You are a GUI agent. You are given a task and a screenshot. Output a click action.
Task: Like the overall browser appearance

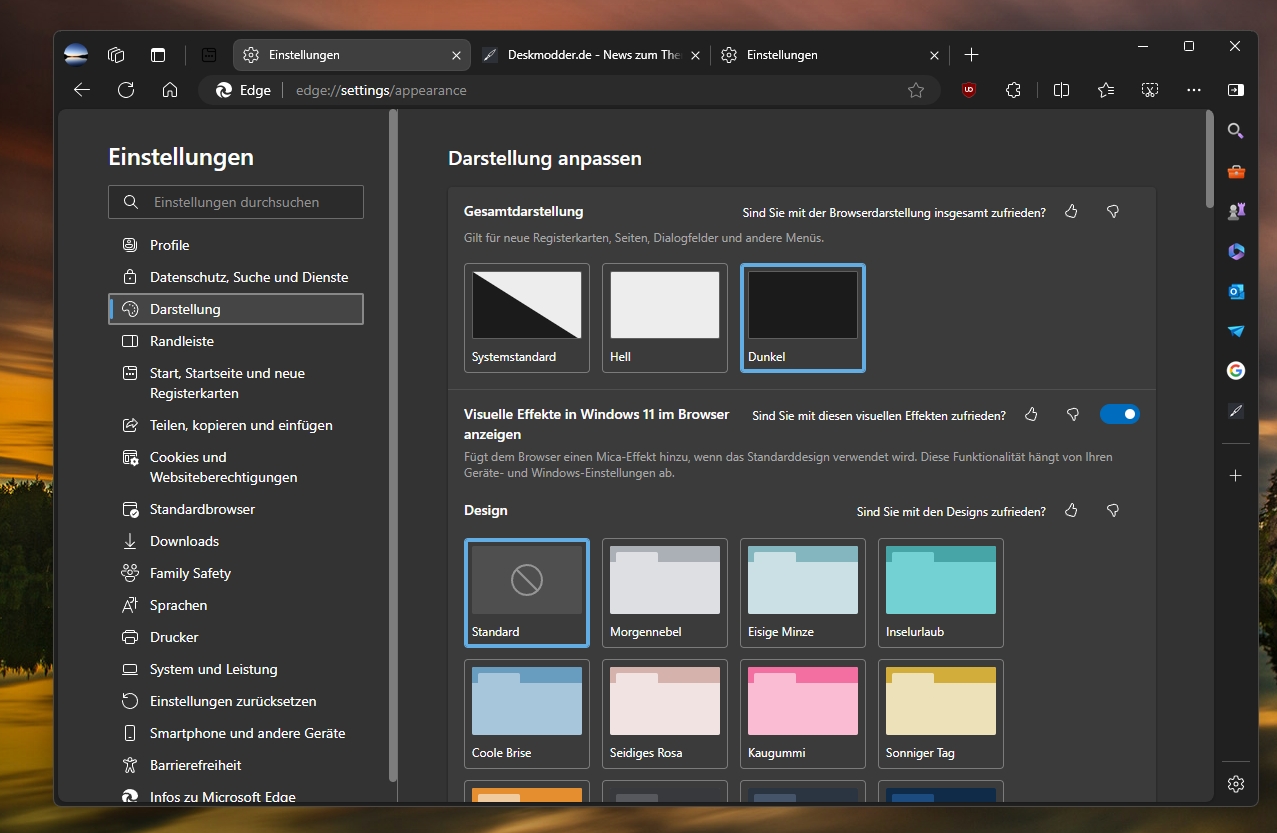[x=1071, y=212]
